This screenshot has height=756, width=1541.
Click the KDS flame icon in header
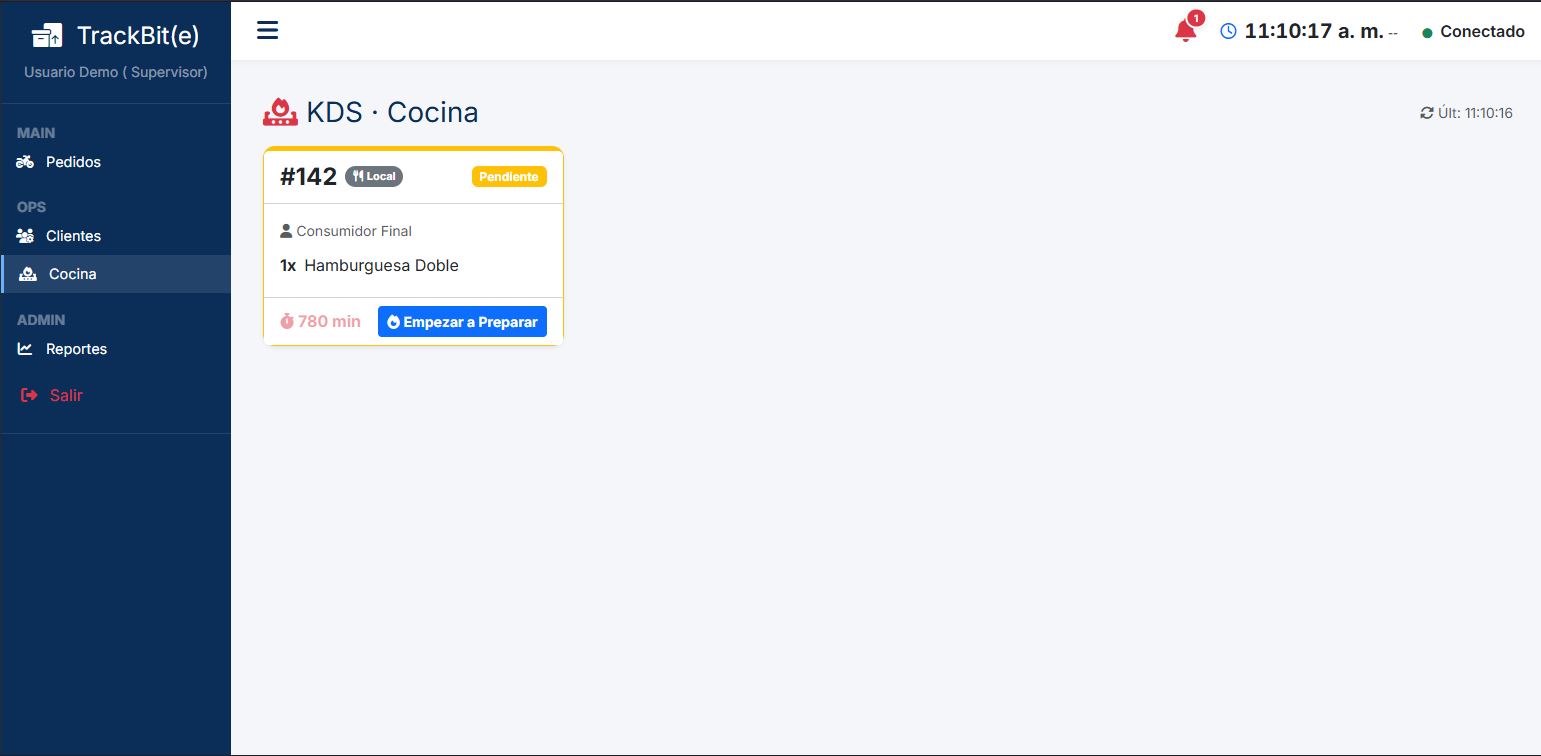(279, 110)
